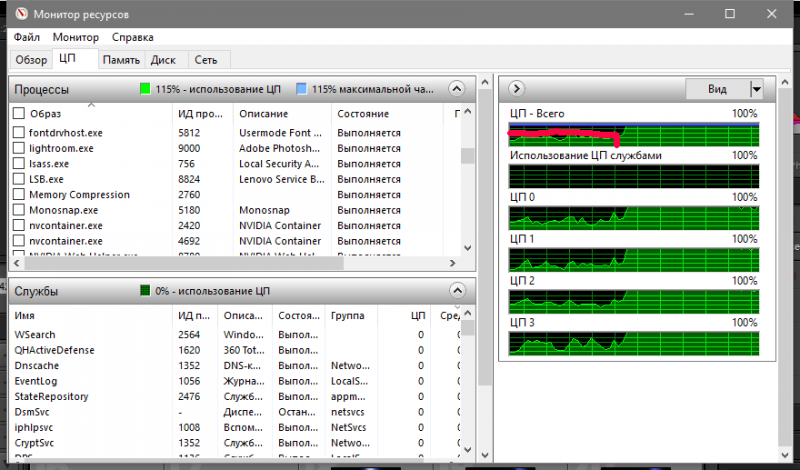Click graphs pane scroll-down arrow
The image size is (800, 470).
785,455
